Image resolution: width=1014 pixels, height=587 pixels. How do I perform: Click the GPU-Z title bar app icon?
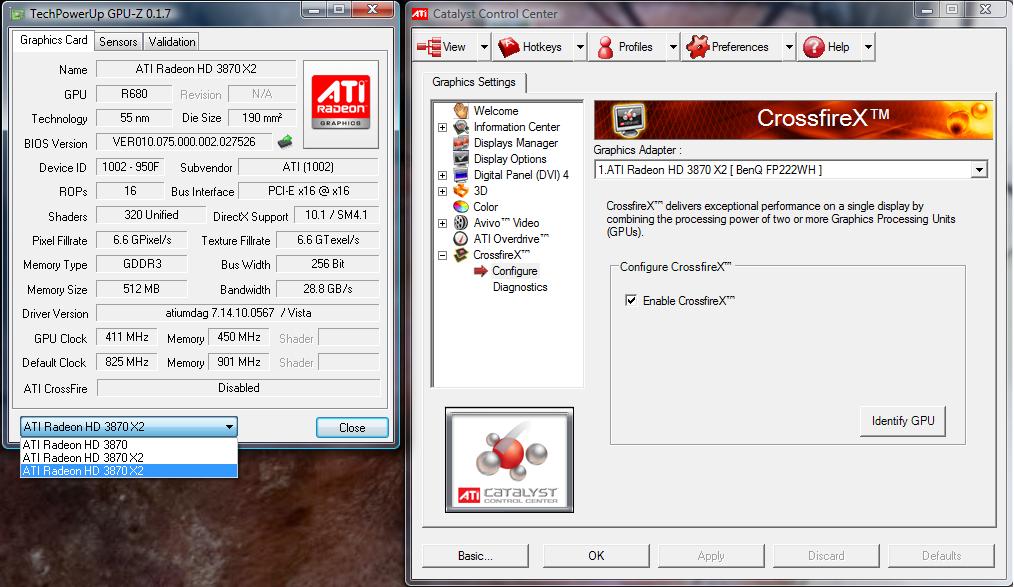click(18, 13)
